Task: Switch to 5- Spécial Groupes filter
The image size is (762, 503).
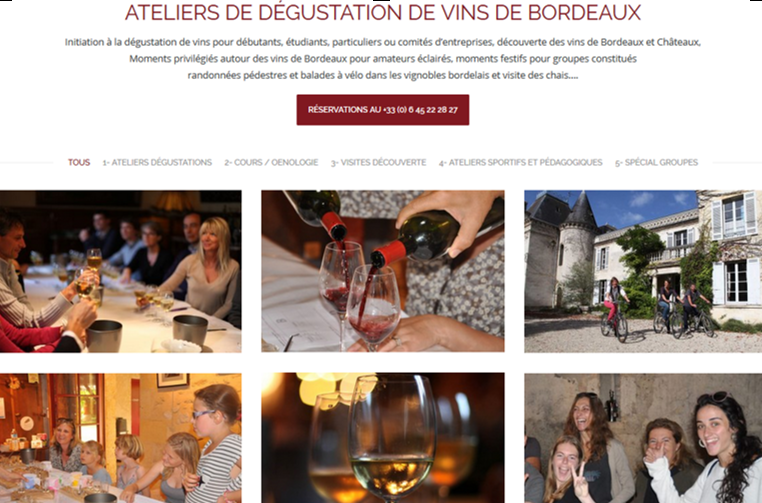Action: pos(657,162)
